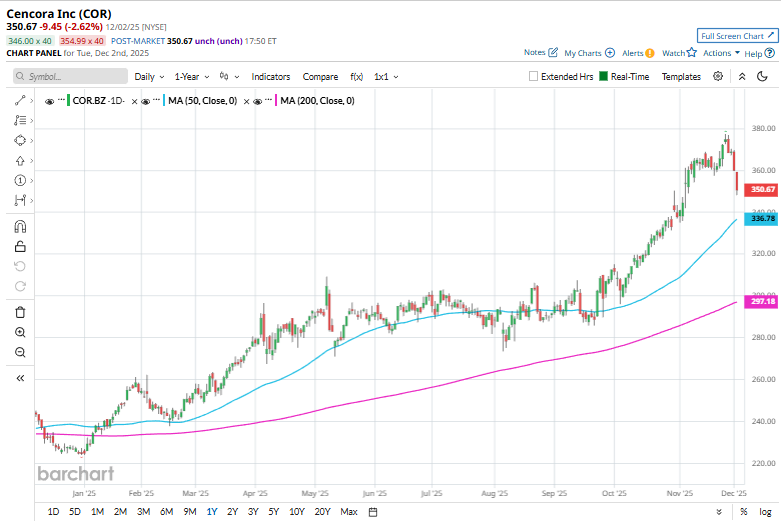Zoom in on the chart
The image size is (781, 526).
click(20, 332)
